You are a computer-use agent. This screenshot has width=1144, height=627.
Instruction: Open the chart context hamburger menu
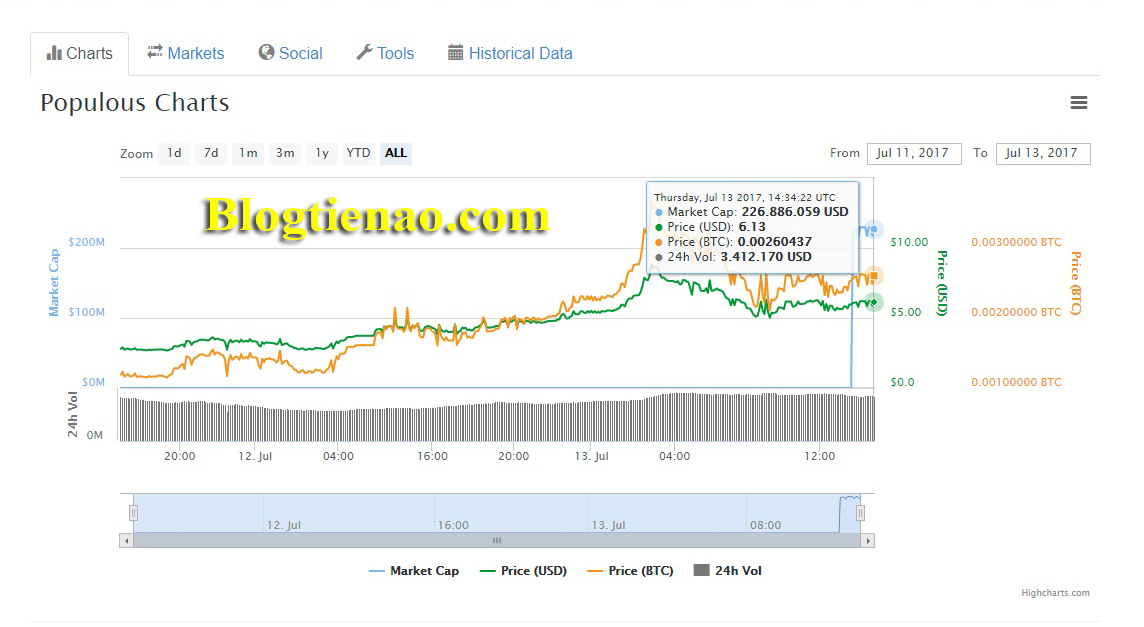1078,103
